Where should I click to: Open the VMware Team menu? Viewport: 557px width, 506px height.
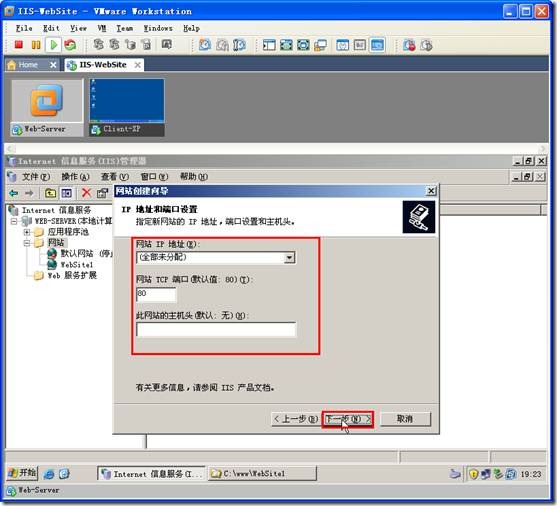pos(125,28)
